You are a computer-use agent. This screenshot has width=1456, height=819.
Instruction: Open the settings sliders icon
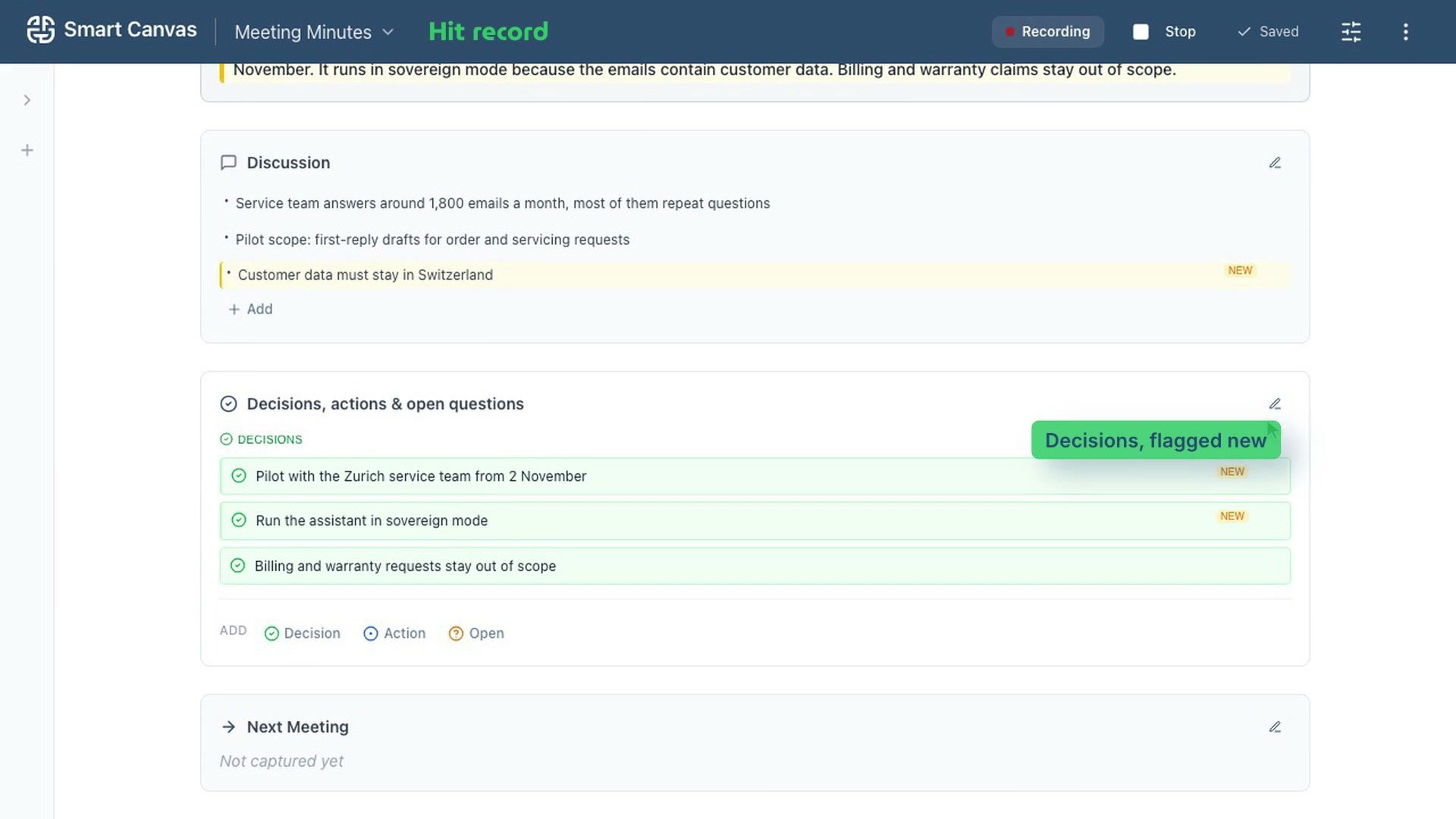tap(1351, 32)
